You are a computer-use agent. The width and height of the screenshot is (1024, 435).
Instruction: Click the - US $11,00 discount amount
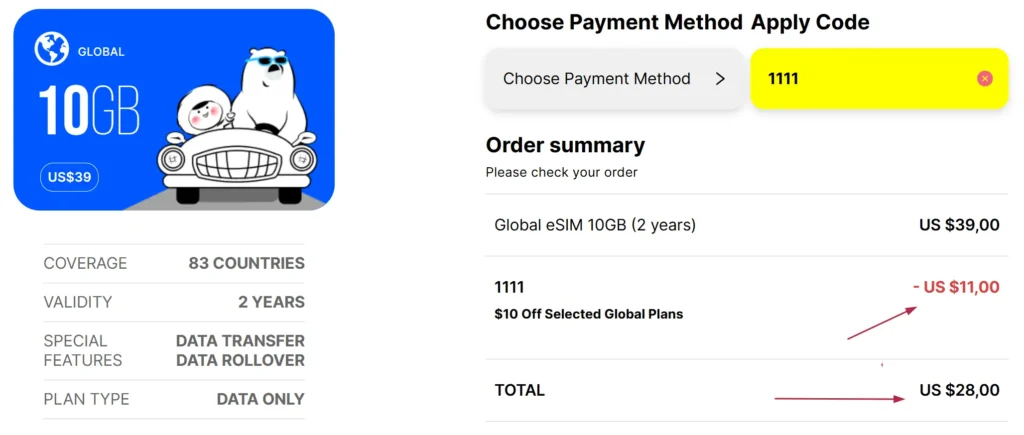click(956, 287)
